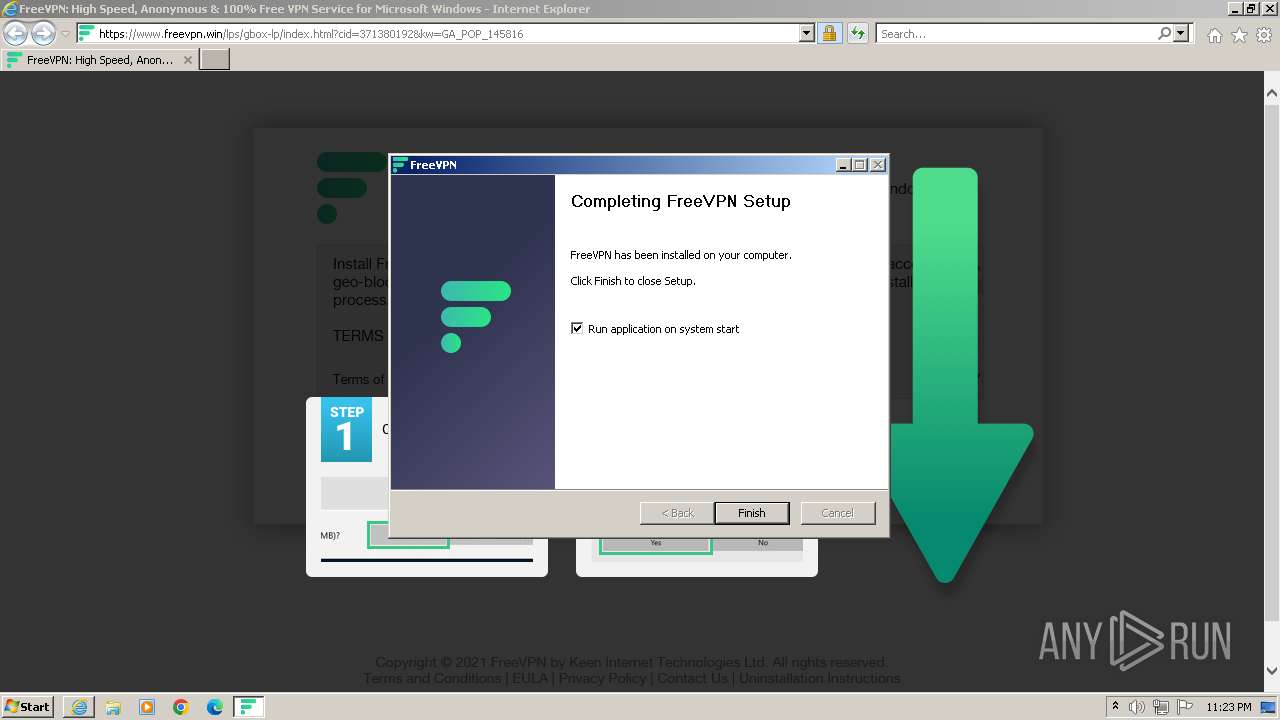This screenshot has width=1280, height=720.
Task: Open the address bar history dropdown
Action: pos(807,33)
